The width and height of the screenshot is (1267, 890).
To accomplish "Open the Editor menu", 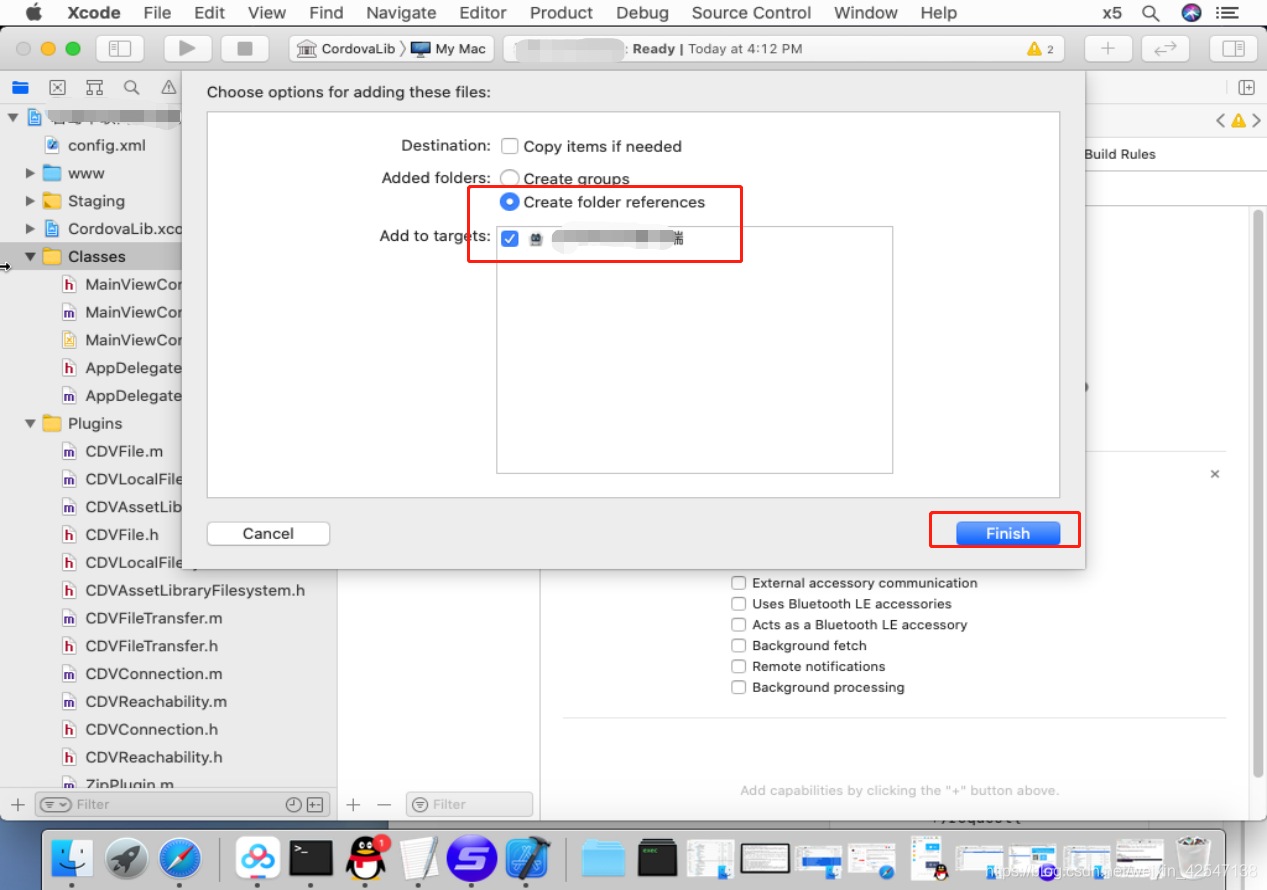I will [483, 13].
